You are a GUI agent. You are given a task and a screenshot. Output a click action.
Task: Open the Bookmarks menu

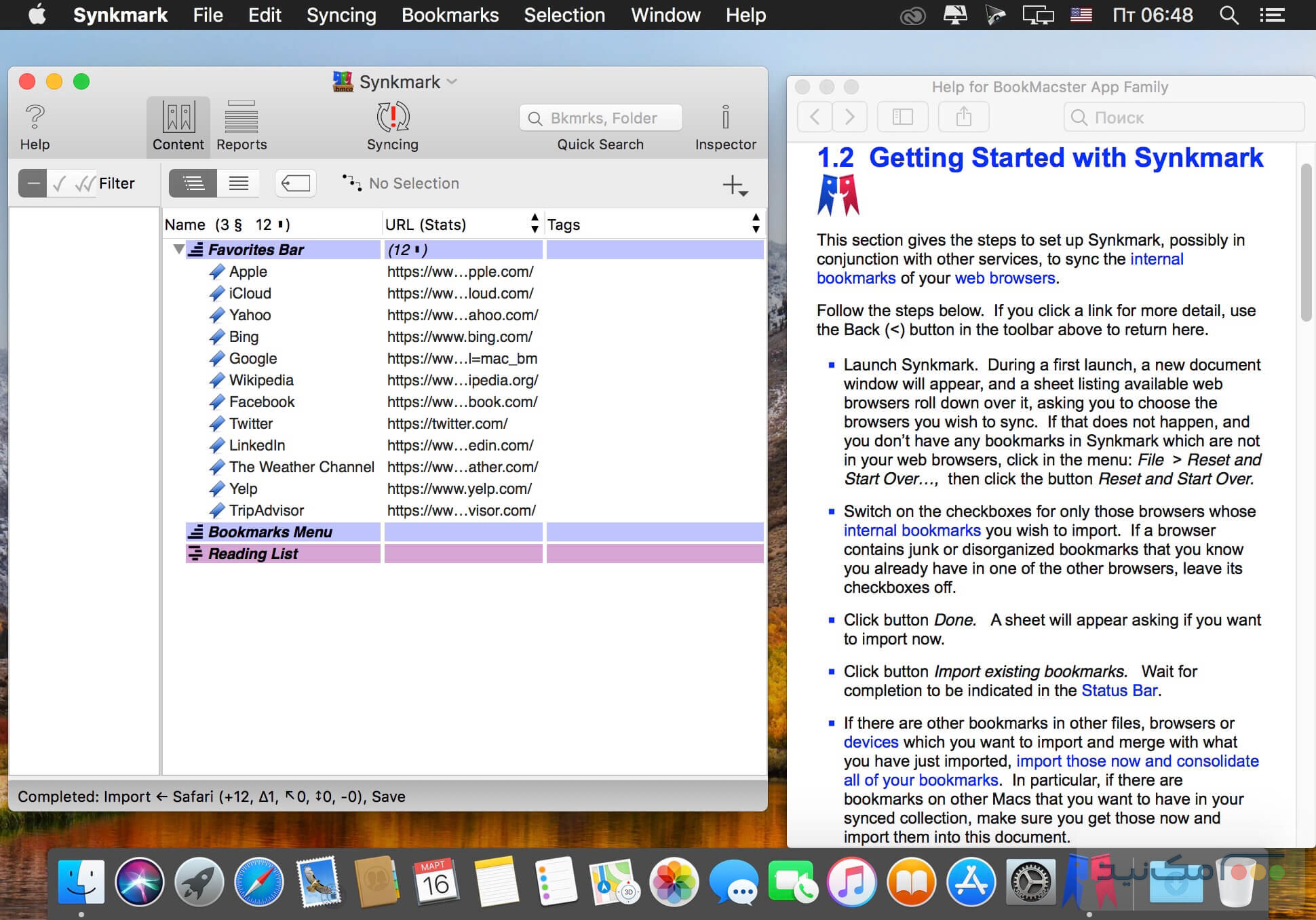(x=450, y=15)
